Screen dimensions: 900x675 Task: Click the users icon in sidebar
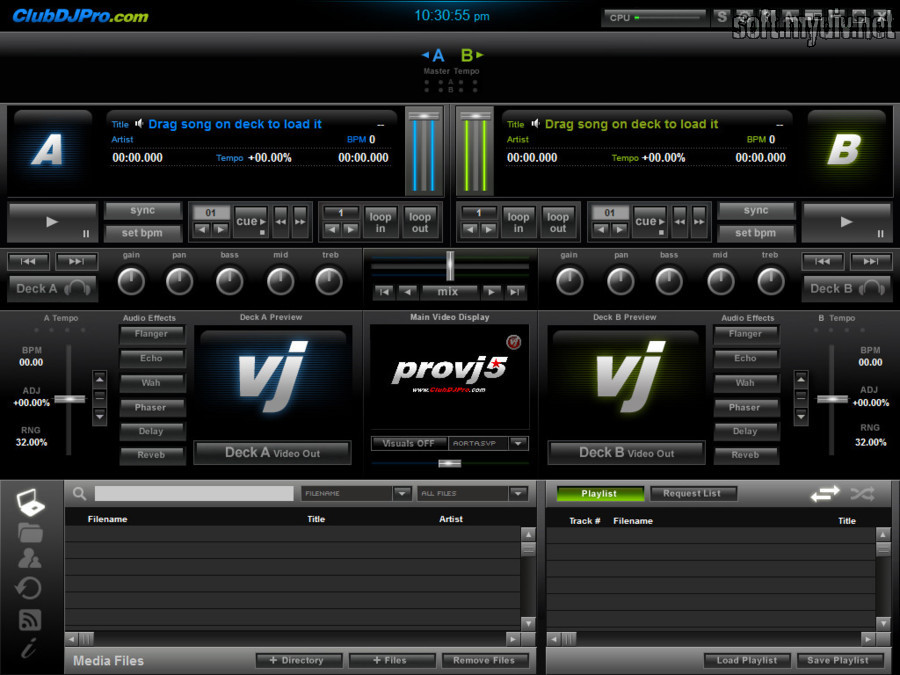[29, 558]
